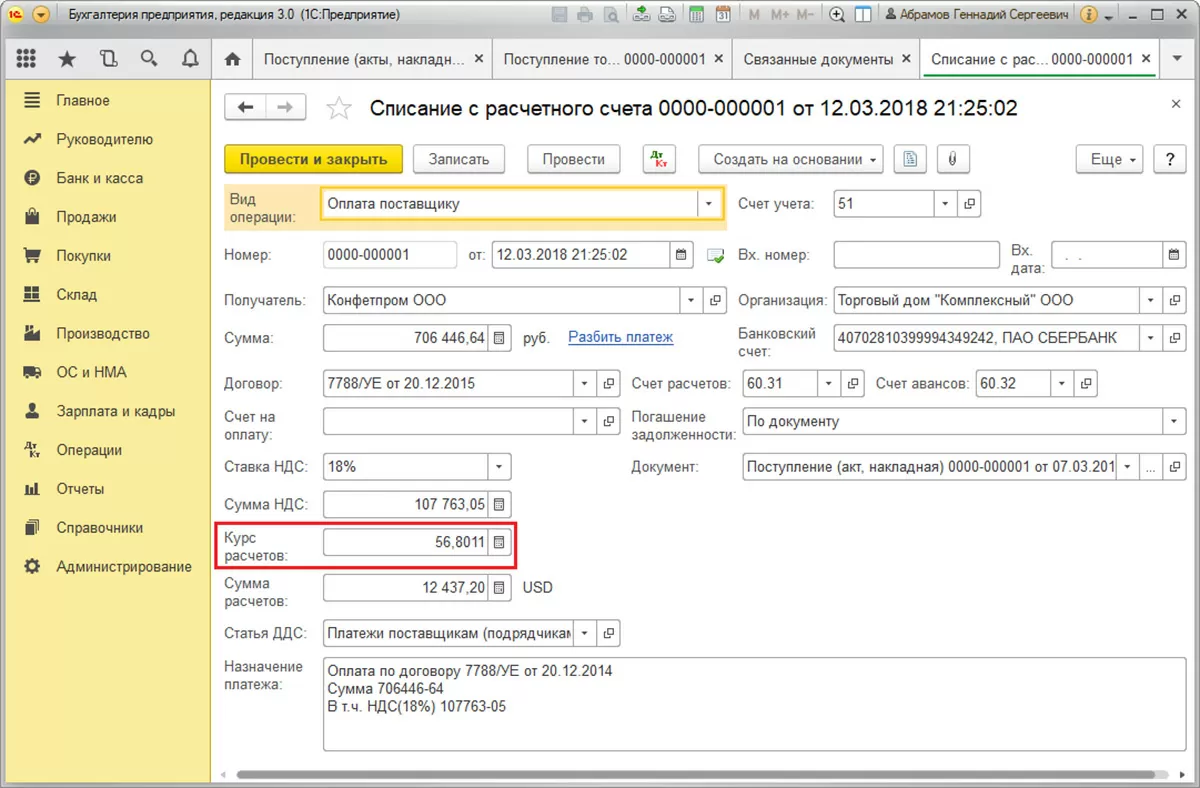Click the search magnifier icon
Viewport: 1200px width, 788px height.
[x=149, y=59]
